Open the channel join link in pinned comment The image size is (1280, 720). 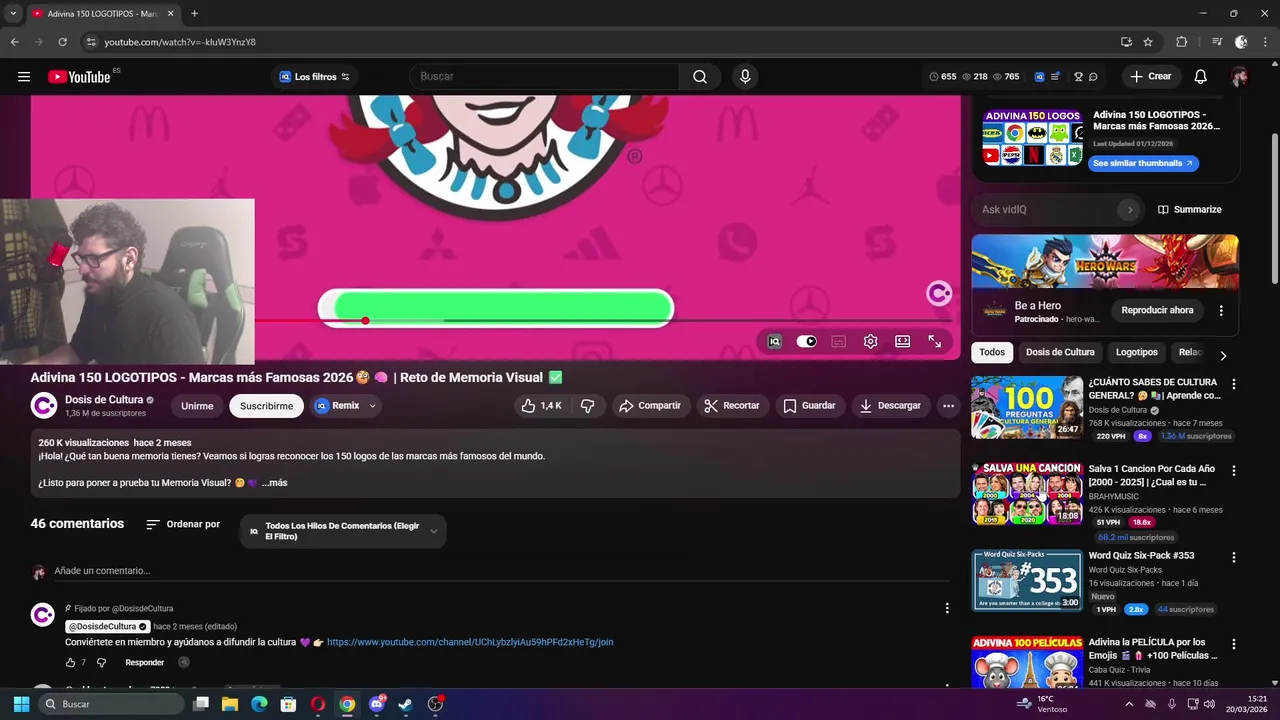click(x=470, y=642)
